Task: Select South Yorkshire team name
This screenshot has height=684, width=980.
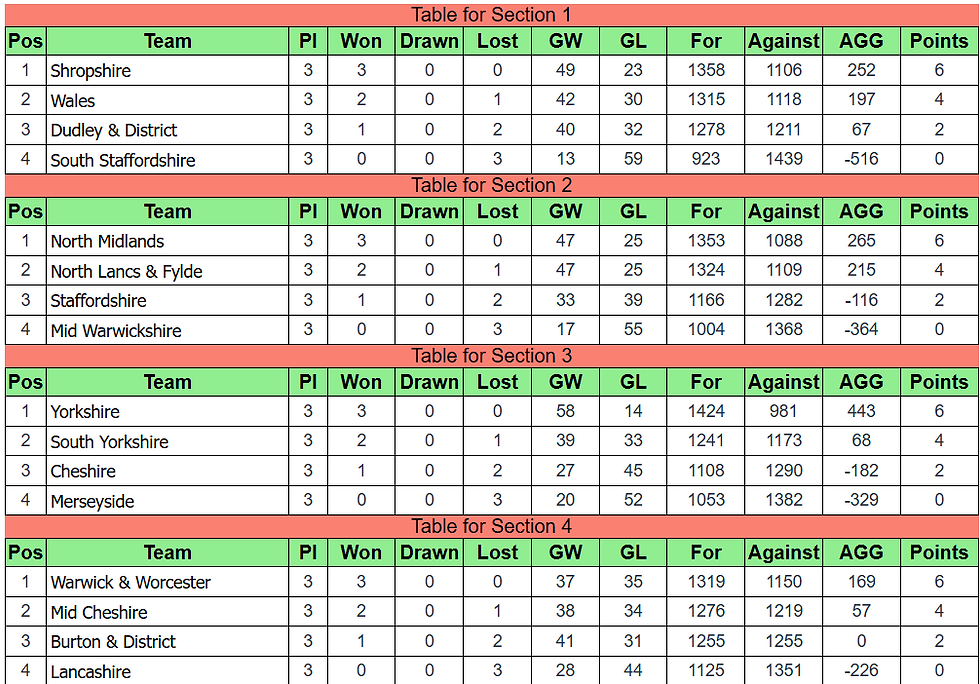Action: click(x=109, y=442)
